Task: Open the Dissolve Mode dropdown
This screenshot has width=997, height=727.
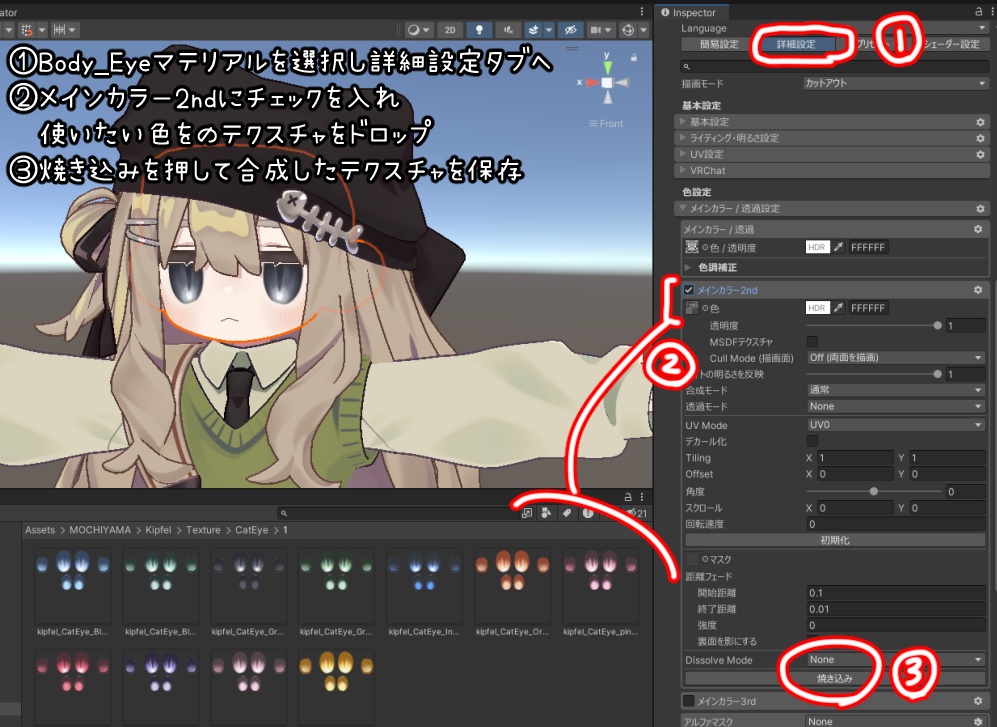Action: (895, 659)
